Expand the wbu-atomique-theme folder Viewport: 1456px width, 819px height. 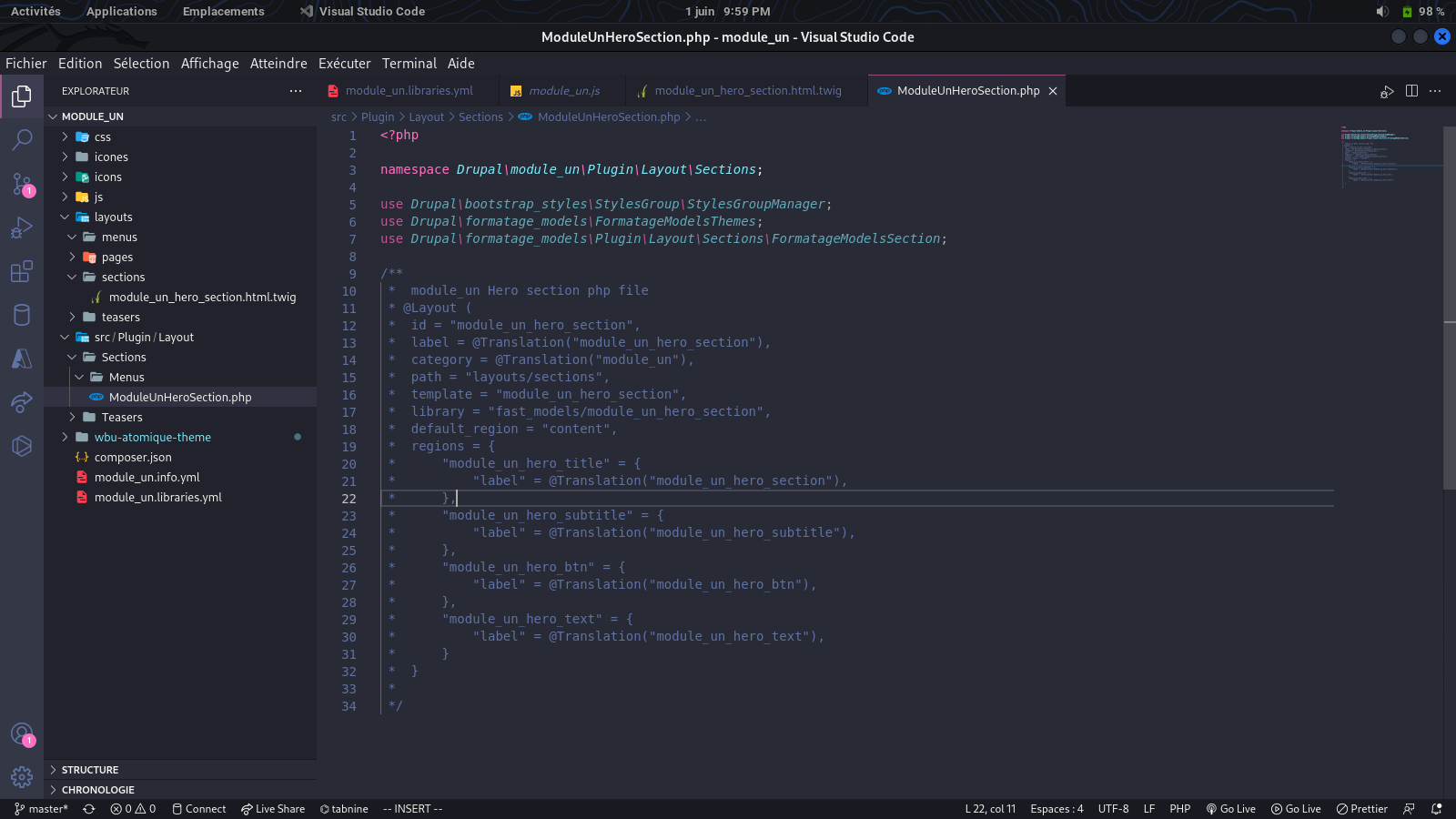[180, 438]
